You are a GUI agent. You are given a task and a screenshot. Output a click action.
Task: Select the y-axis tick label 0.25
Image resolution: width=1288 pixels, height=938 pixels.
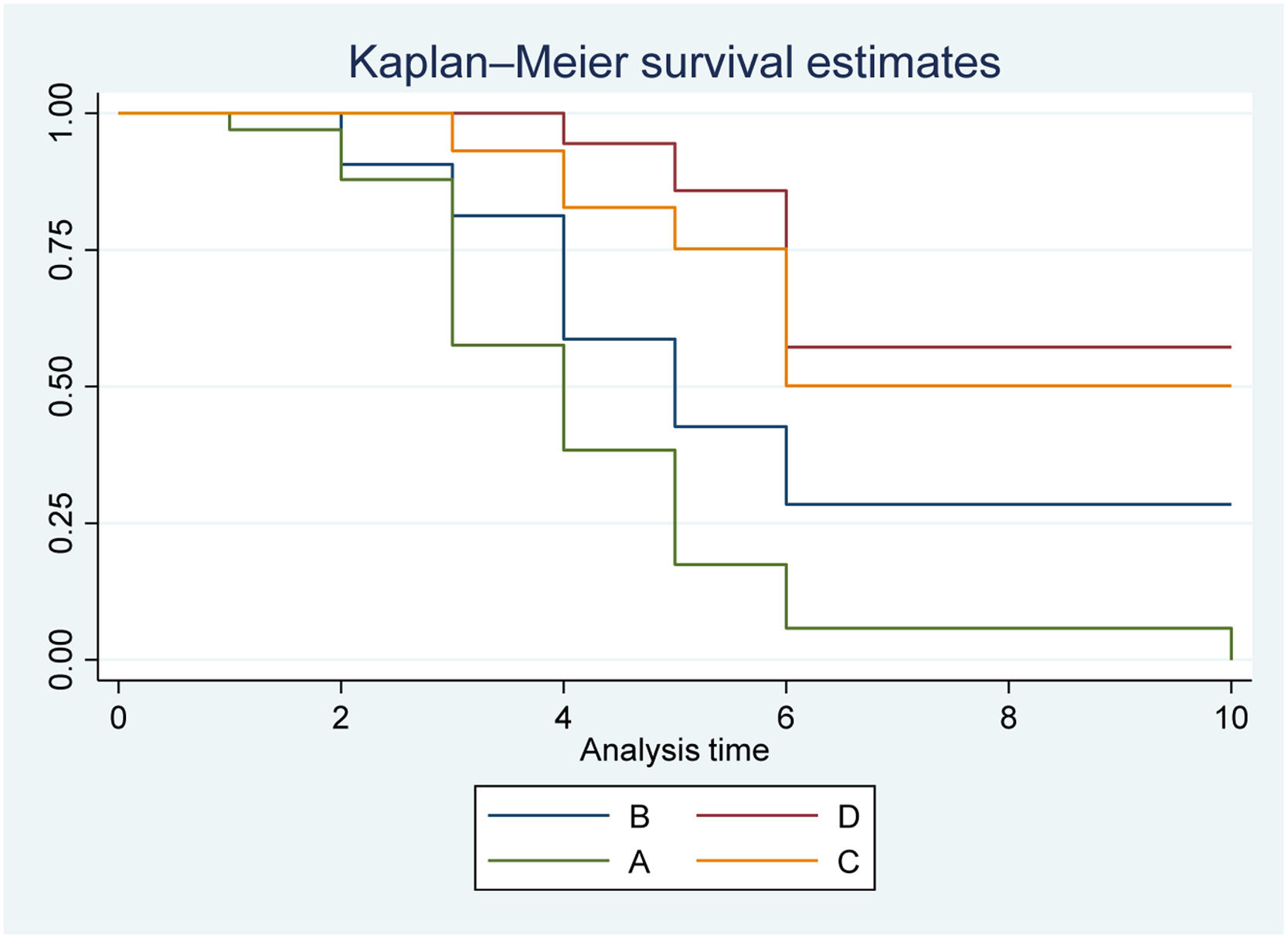tap(61, 523)
